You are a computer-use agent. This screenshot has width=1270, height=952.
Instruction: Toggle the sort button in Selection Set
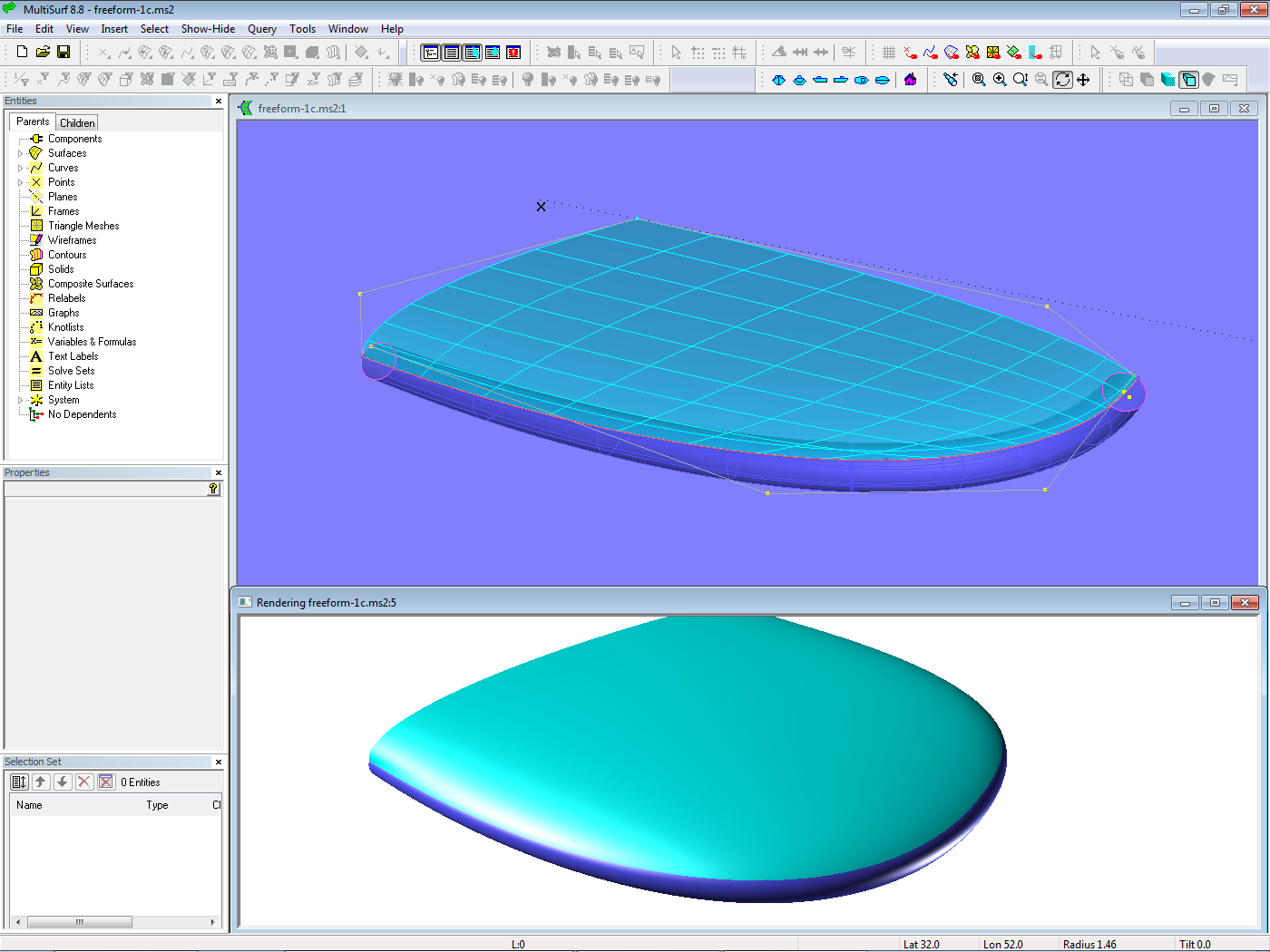click(19, 782)
